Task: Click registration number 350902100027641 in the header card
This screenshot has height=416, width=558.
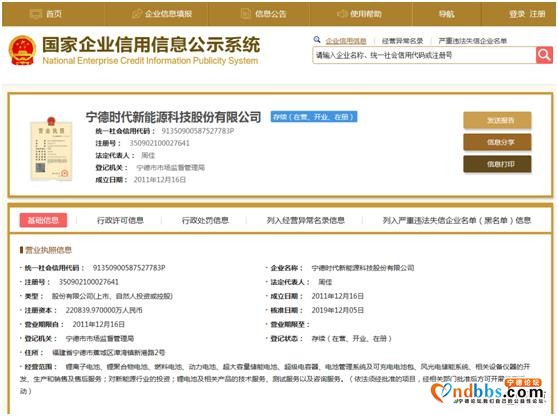Action: point(159,143)
